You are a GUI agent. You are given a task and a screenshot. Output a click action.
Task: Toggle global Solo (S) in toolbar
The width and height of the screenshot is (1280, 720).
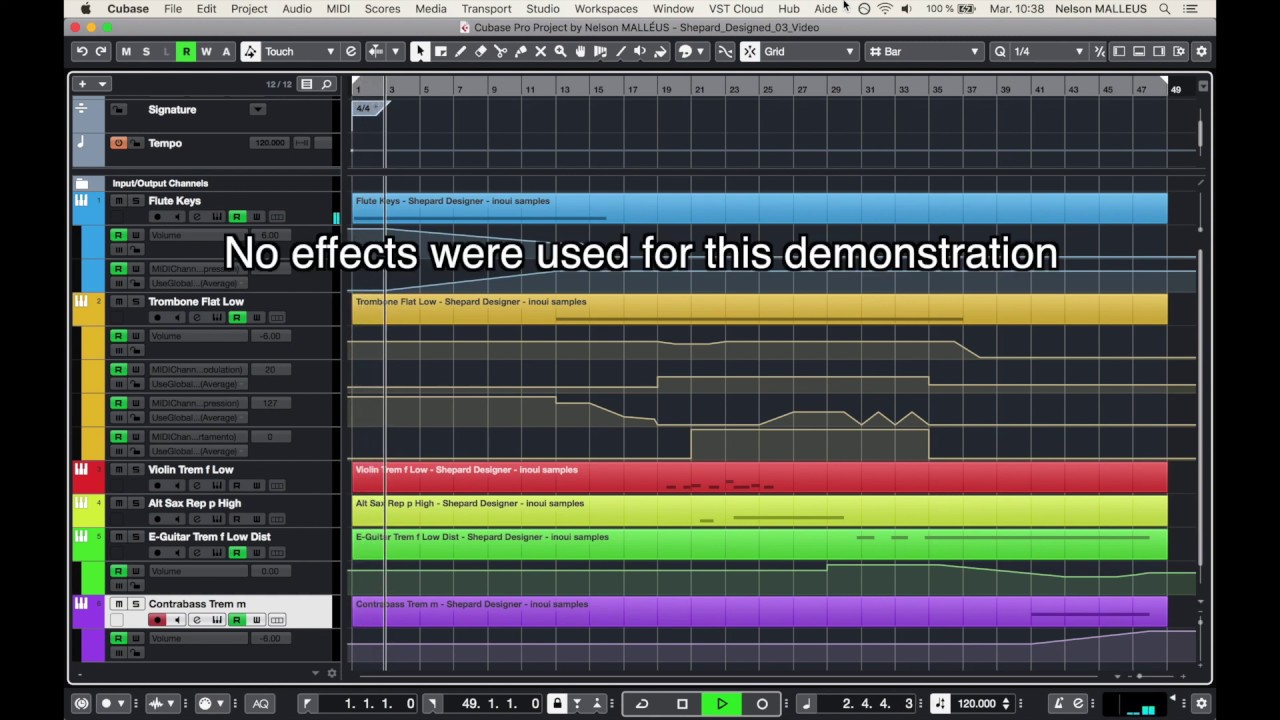(146, 52)
